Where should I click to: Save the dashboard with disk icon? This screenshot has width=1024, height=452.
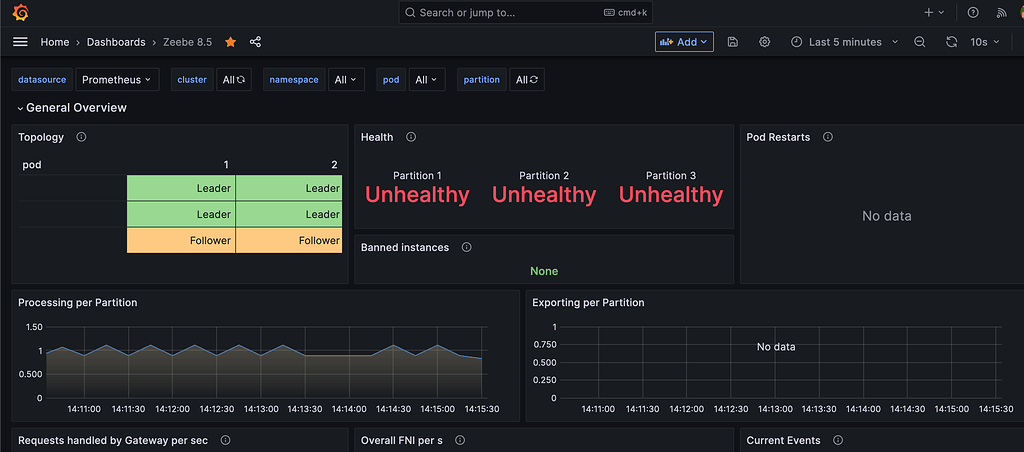pos(733,42)
